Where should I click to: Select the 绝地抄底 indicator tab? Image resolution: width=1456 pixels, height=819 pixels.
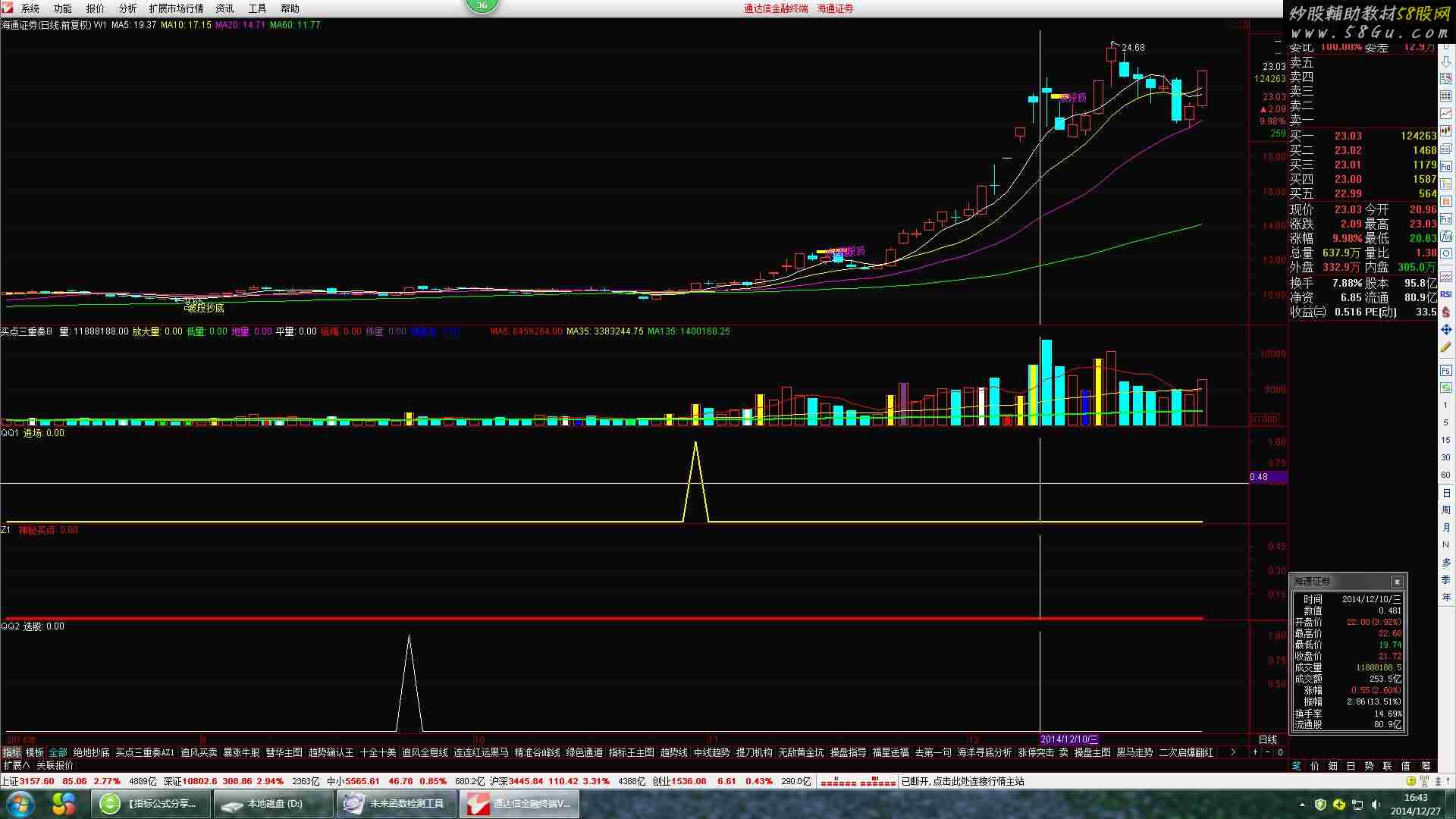(x=91, y=752)
